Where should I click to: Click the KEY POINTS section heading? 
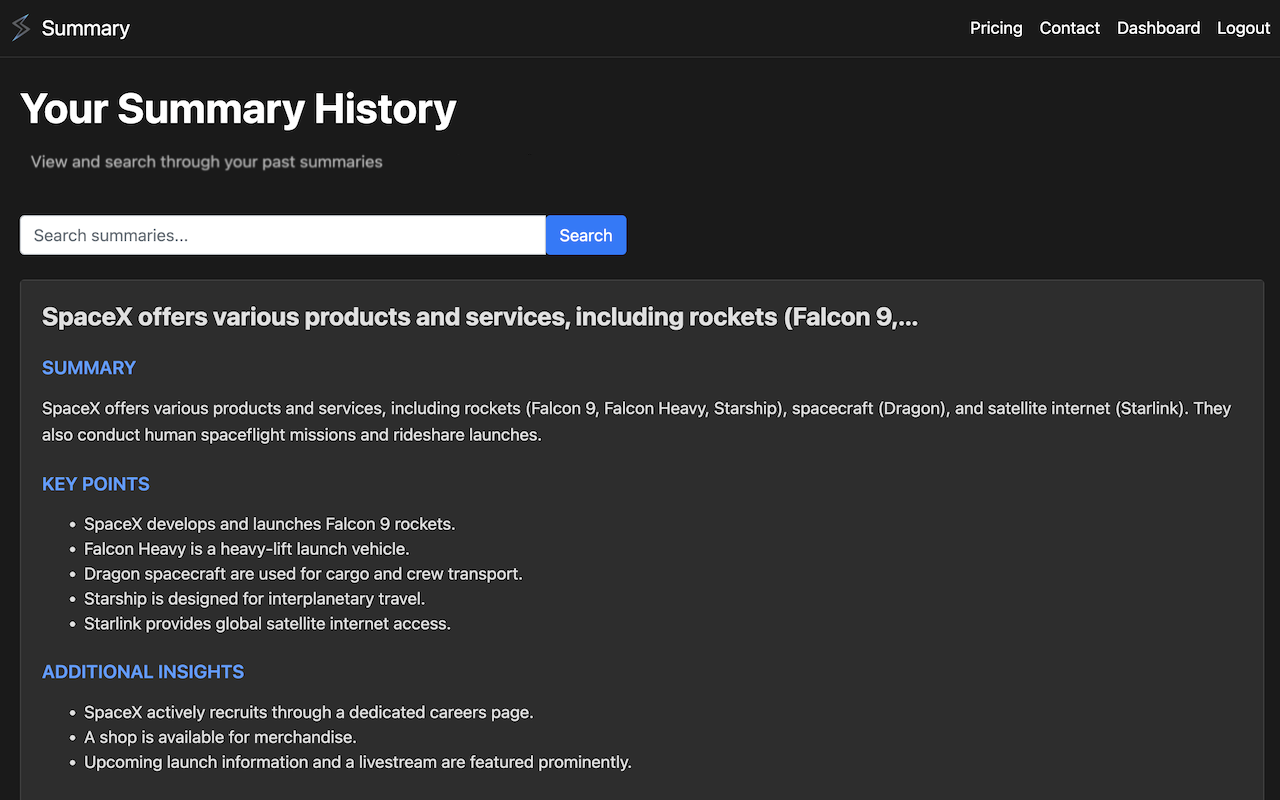point(96,484)
